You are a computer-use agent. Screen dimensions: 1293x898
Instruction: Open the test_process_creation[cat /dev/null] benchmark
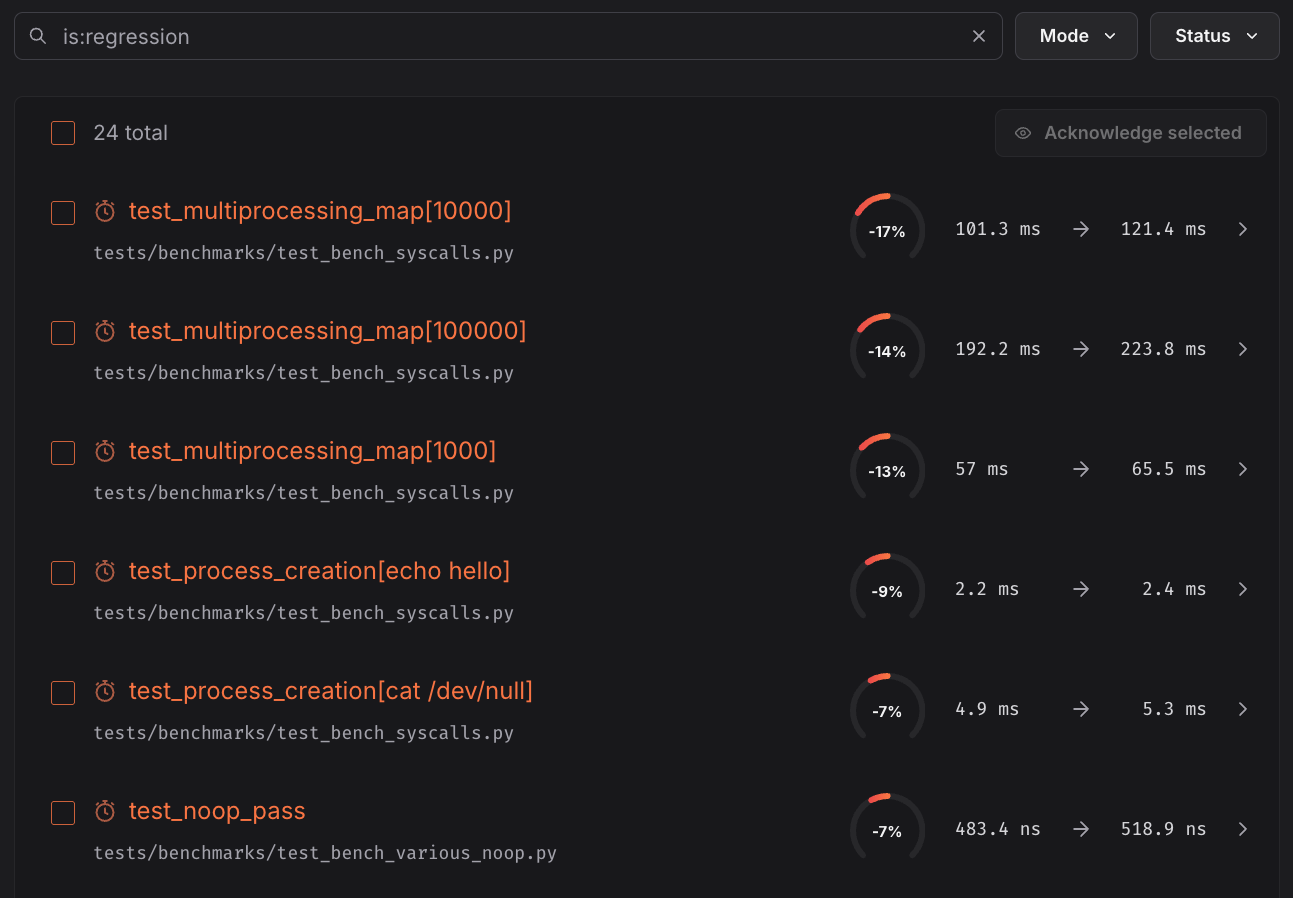pyautogui.click(x=330, y=690)
